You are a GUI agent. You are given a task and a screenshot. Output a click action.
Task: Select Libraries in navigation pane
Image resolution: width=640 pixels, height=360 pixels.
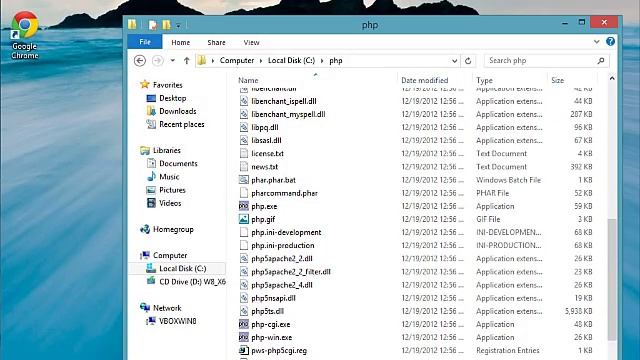pos(167,151)
